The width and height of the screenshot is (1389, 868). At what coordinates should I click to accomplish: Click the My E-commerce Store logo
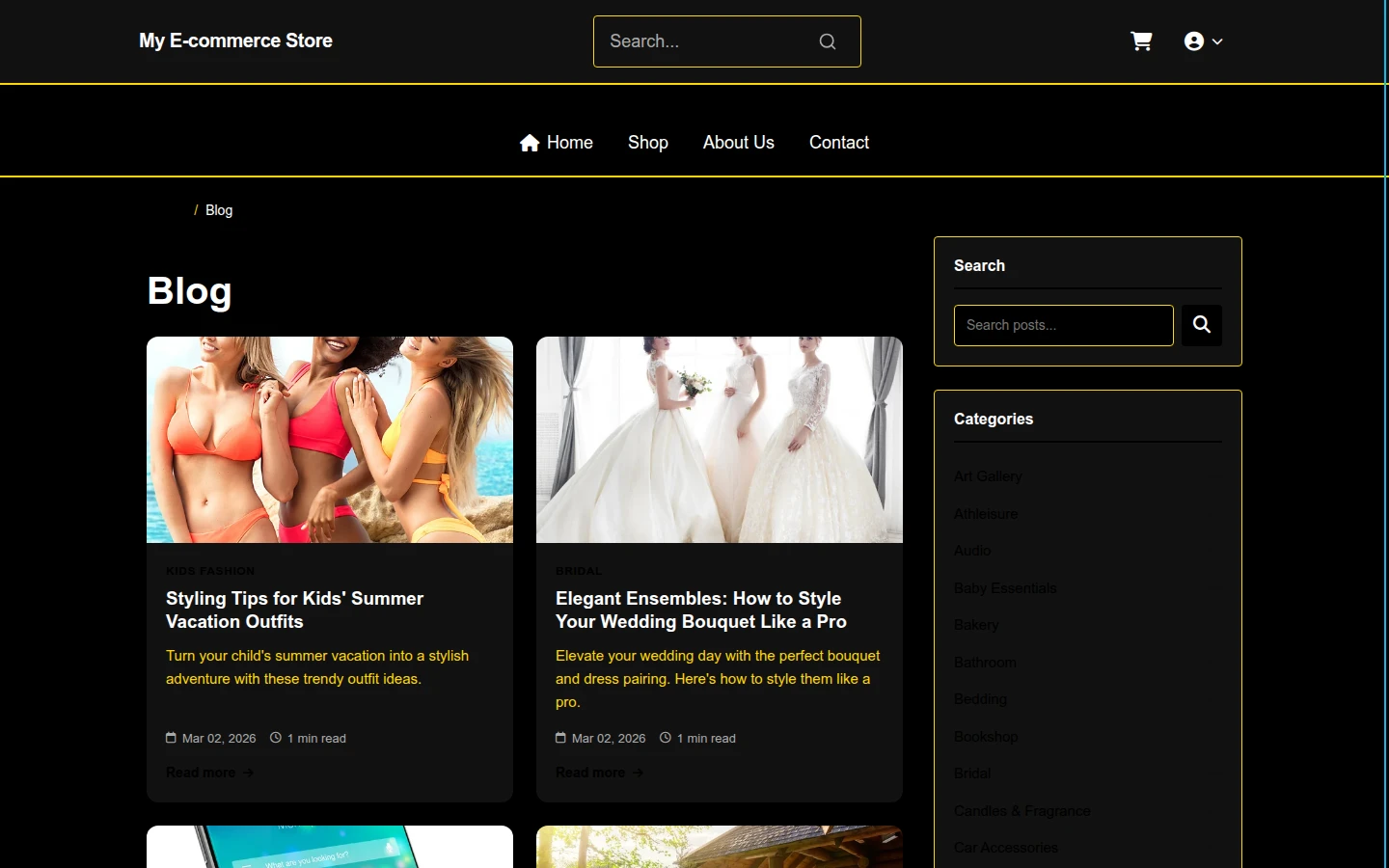[x=235, y=41]
